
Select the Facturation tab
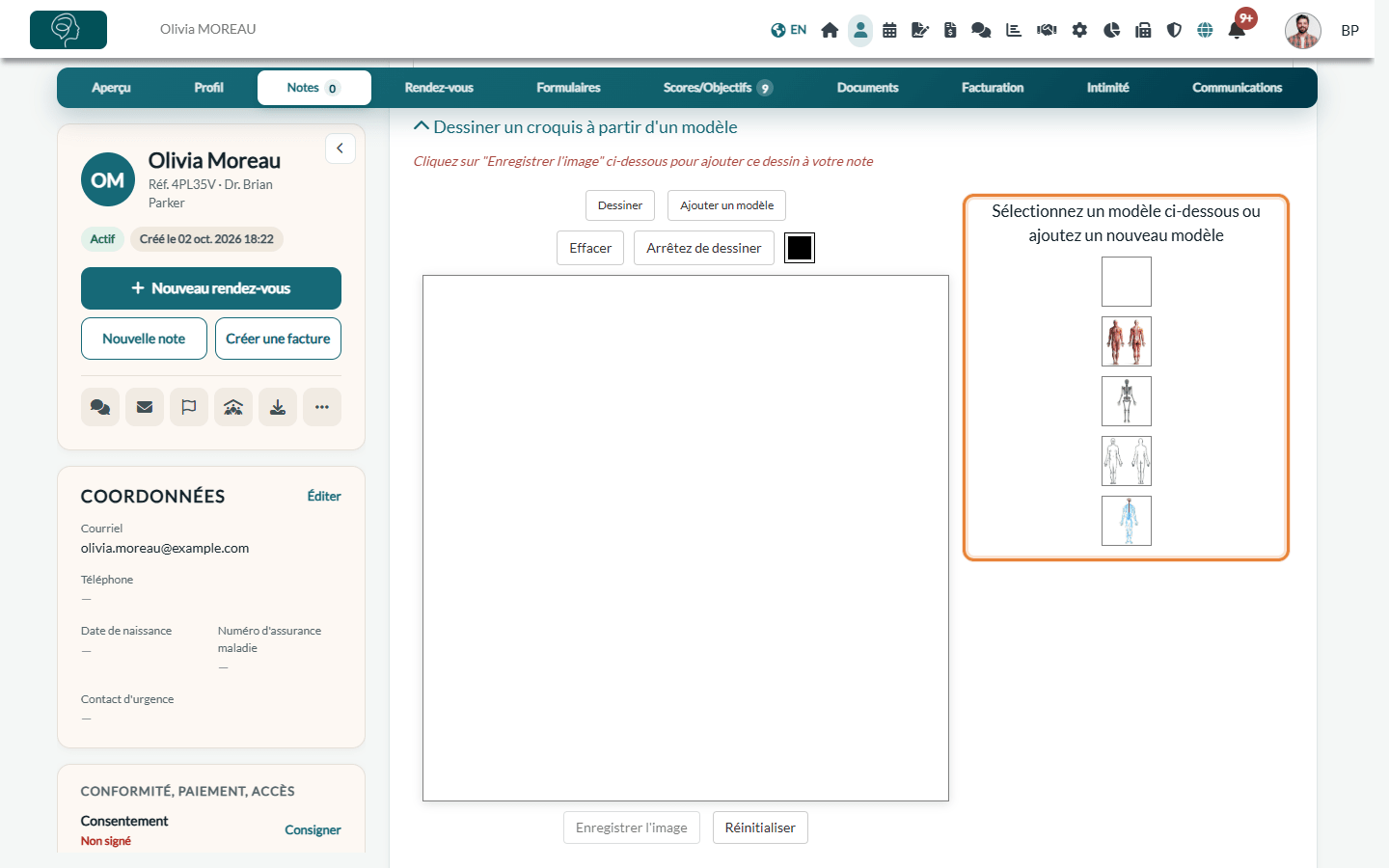pos(993,88)
